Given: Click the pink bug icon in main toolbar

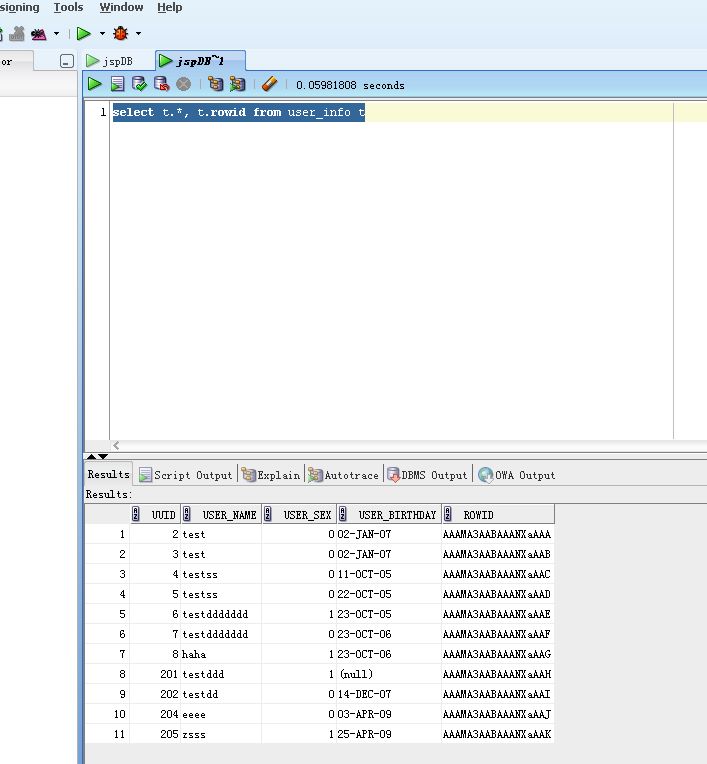Looking at the screenshot, I should pyautogui.click(x=38, y=34).
